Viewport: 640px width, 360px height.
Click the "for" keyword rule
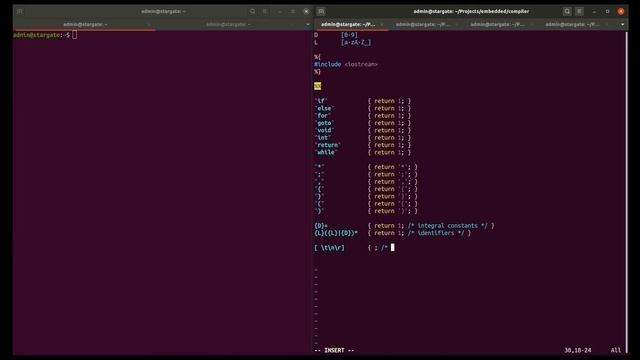click(x=322, y=116)
